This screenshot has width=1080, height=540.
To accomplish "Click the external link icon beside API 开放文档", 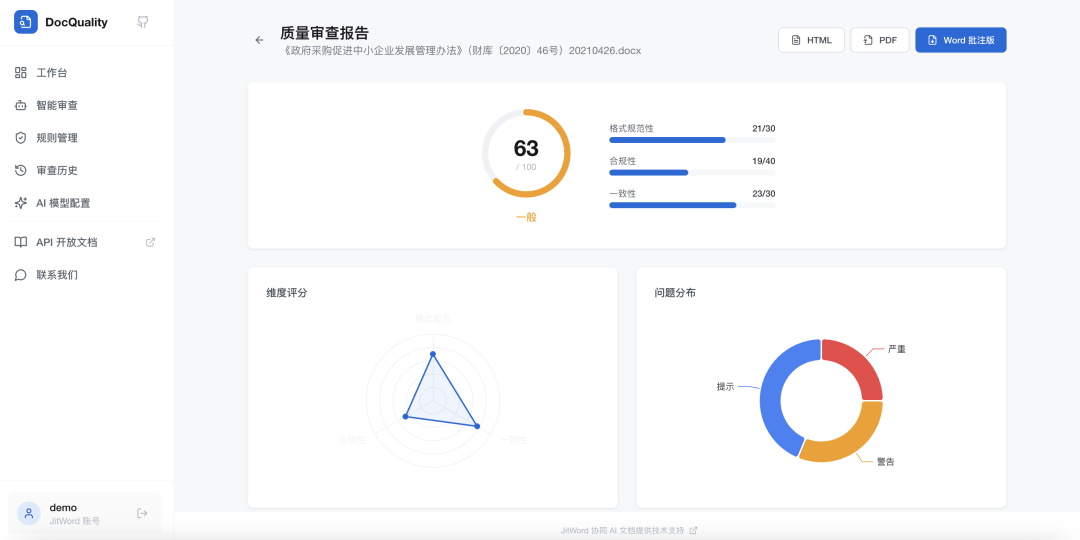I will tap(150, 242).
